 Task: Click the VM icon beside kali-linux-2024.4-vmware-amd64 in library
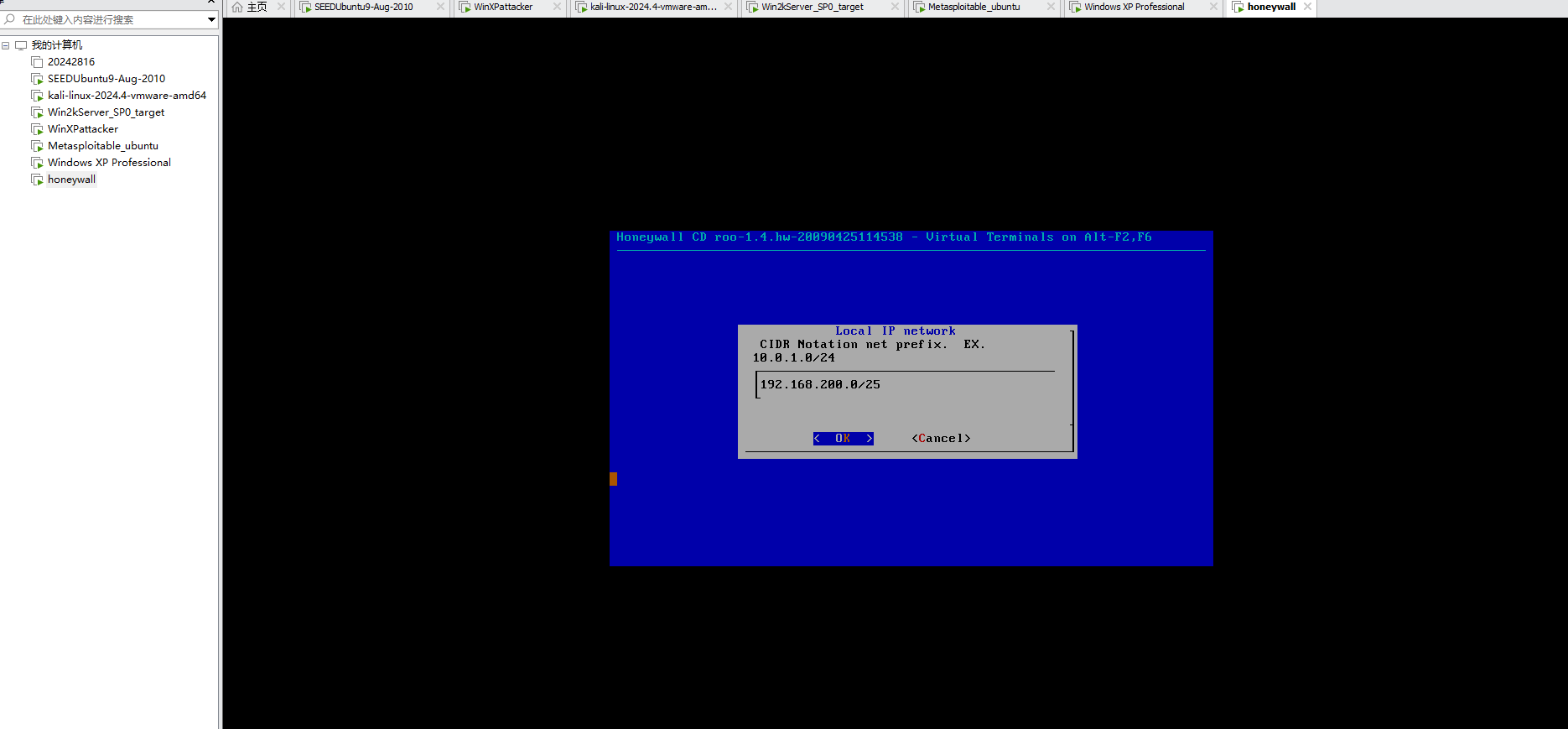tap(37, 96)
